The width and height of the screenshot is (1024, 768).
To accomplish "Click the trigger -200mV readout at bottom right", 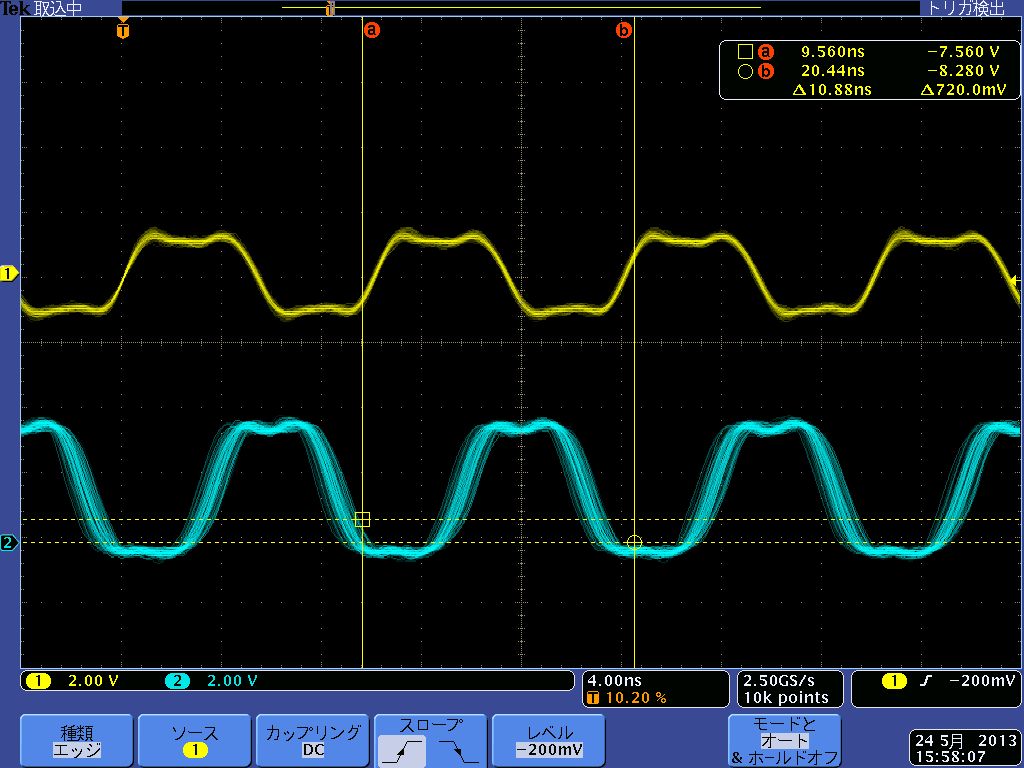I will 982,681.
